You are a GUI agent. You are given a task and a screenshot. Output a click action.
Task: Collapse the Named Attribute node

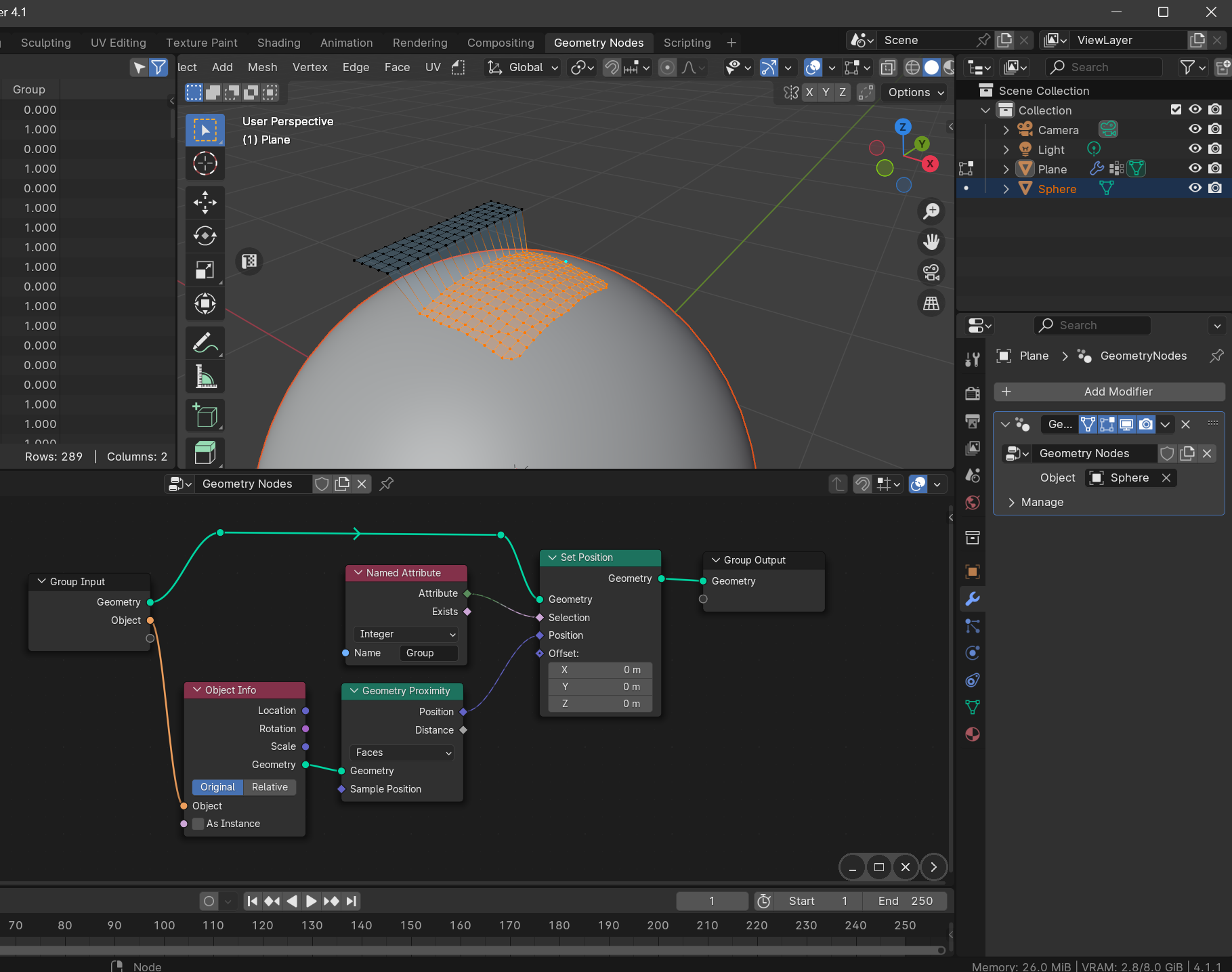358,573
